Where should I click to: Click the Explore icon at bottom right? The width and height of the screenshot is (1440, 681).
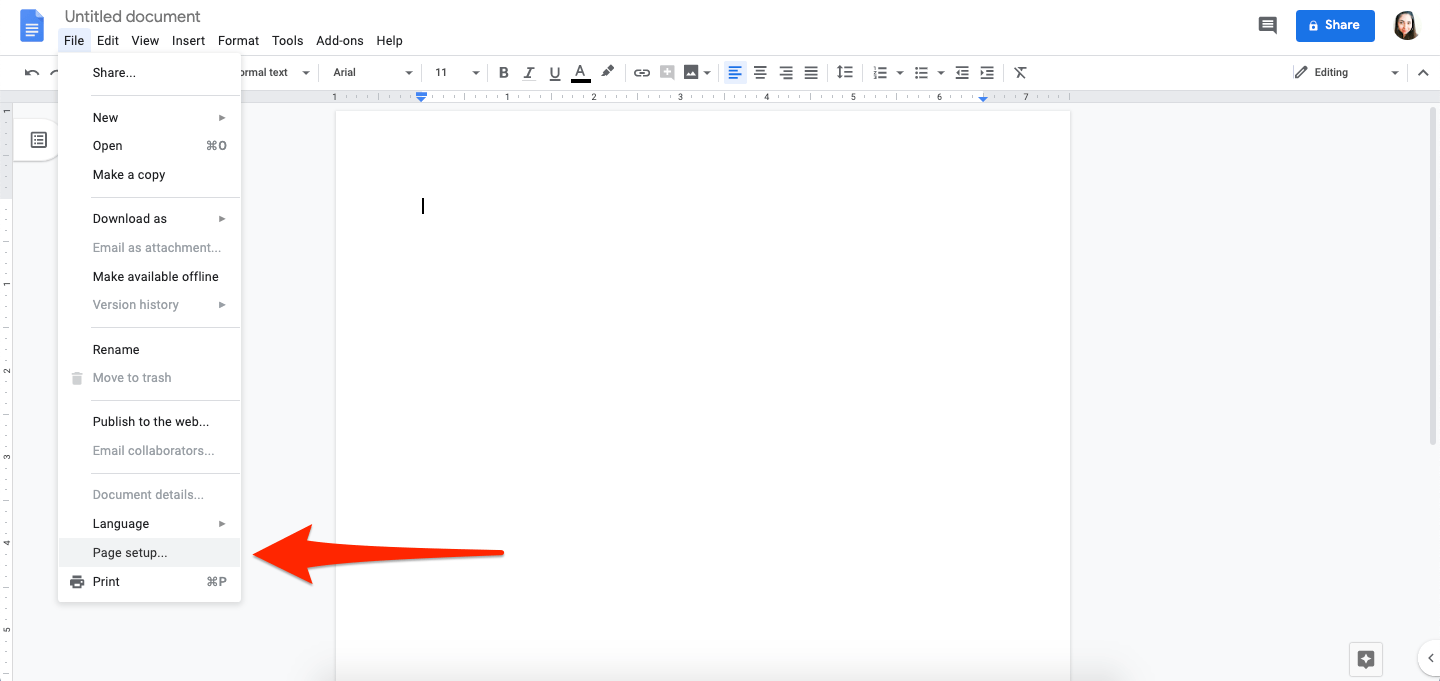click(x=1366, y=659)
